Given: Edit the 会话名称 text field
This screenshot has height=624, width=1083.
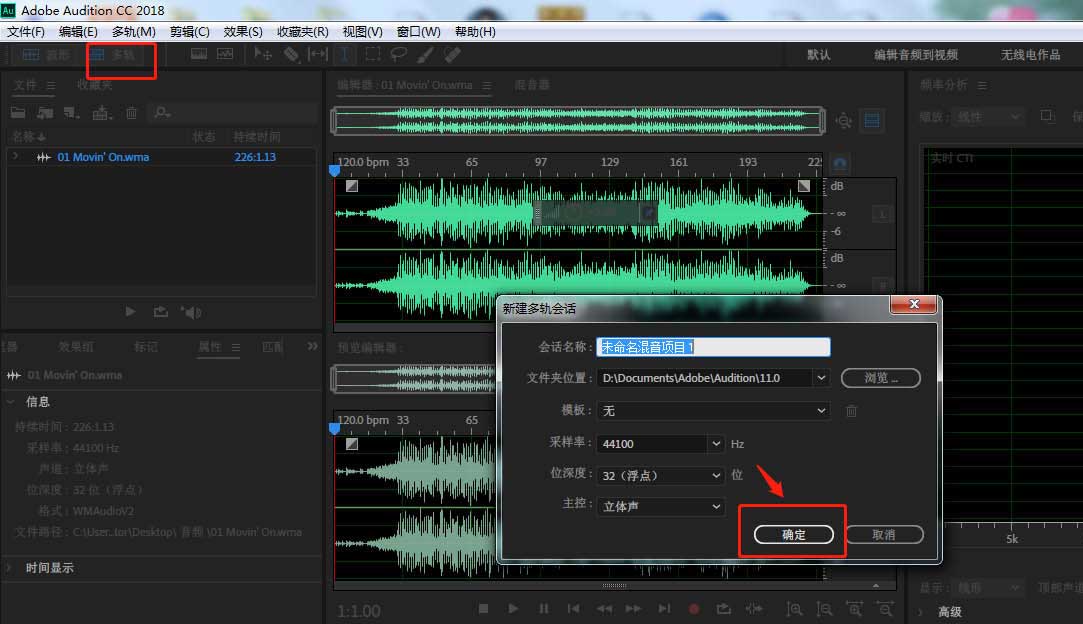Looking at the screenshot, I should [x=713, y=347].
